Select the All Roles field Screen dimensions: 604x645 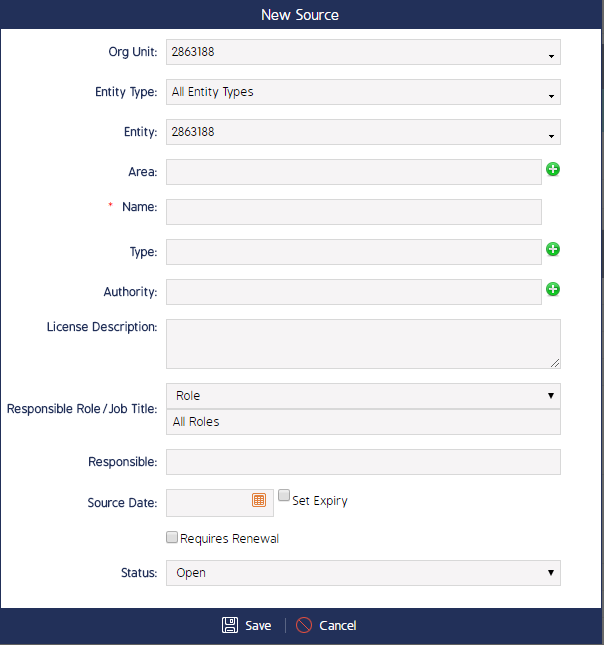pos(363,422)
